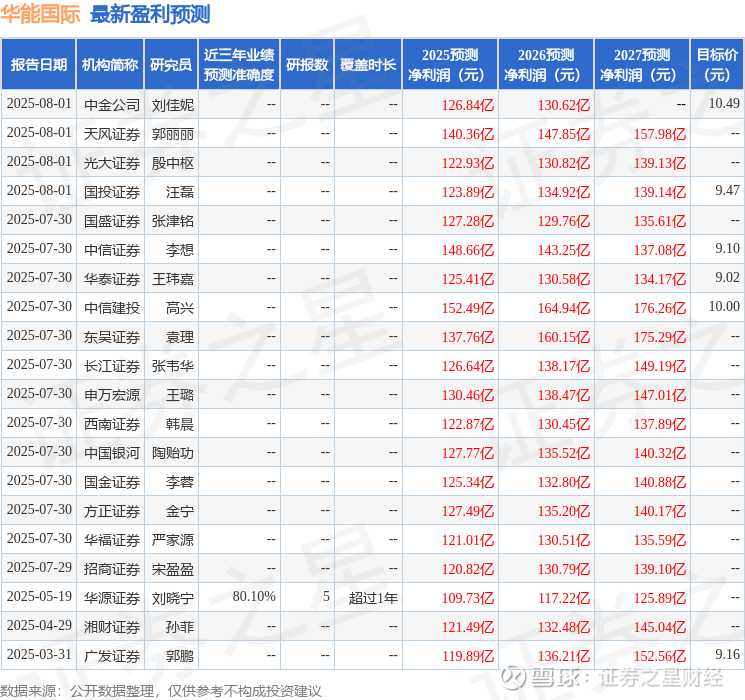Click target price 9.47
This screenshot has width=745, height=700.
727,190
